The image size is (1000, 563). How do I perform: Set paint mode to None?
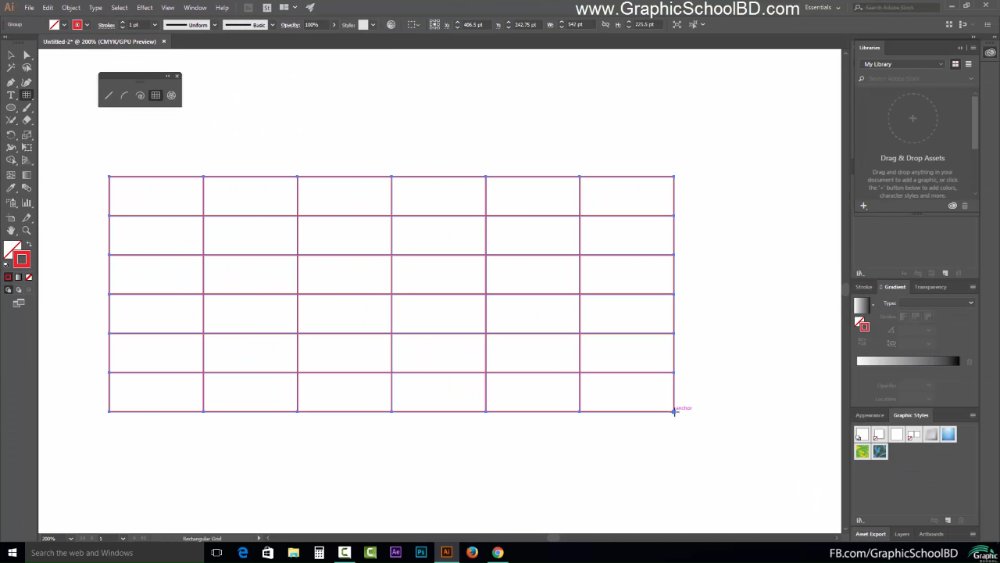coord(29,277)
